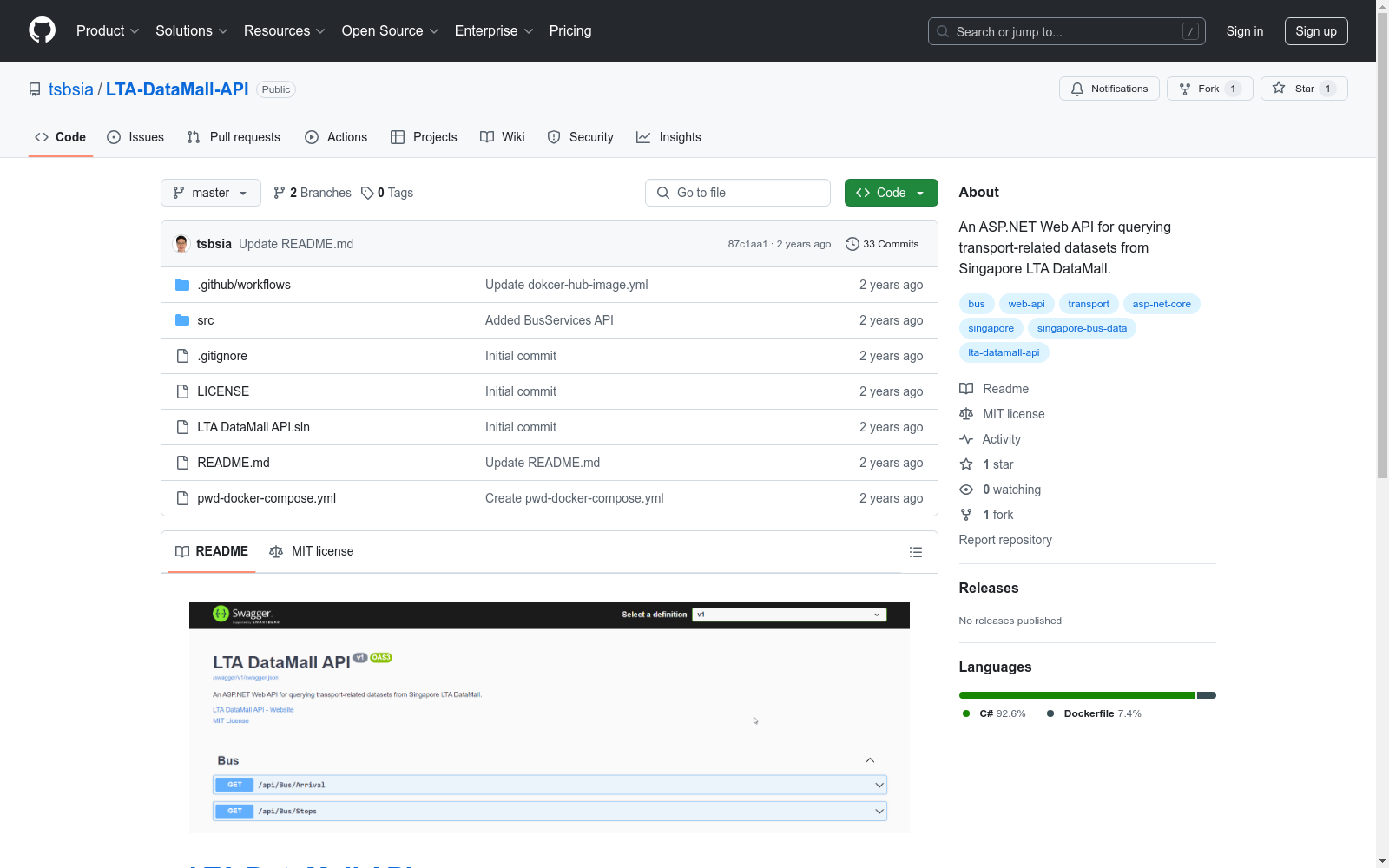Expand the Solutions menu
The image size is (1389, 868).
[x=192, y=30]
